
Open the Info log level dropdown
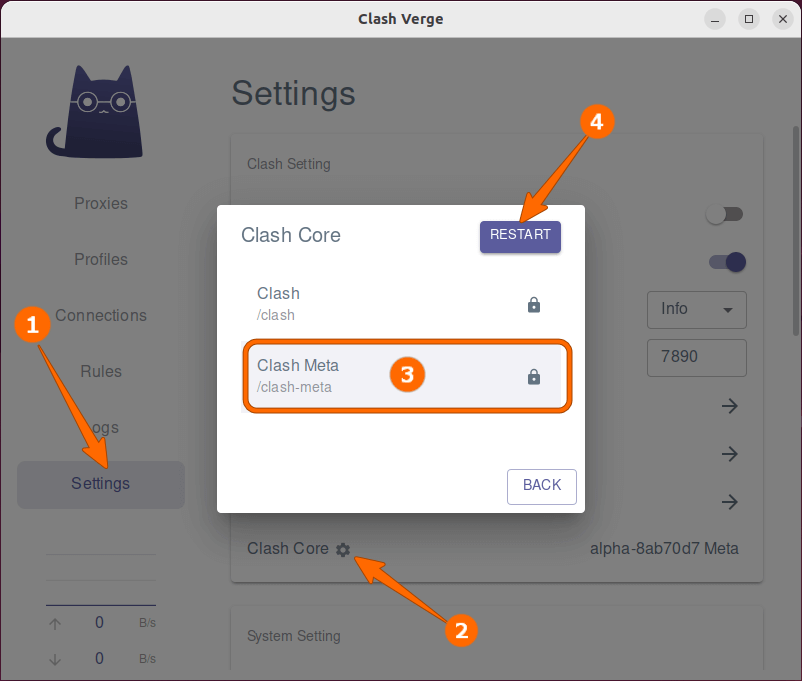(696, 309)
